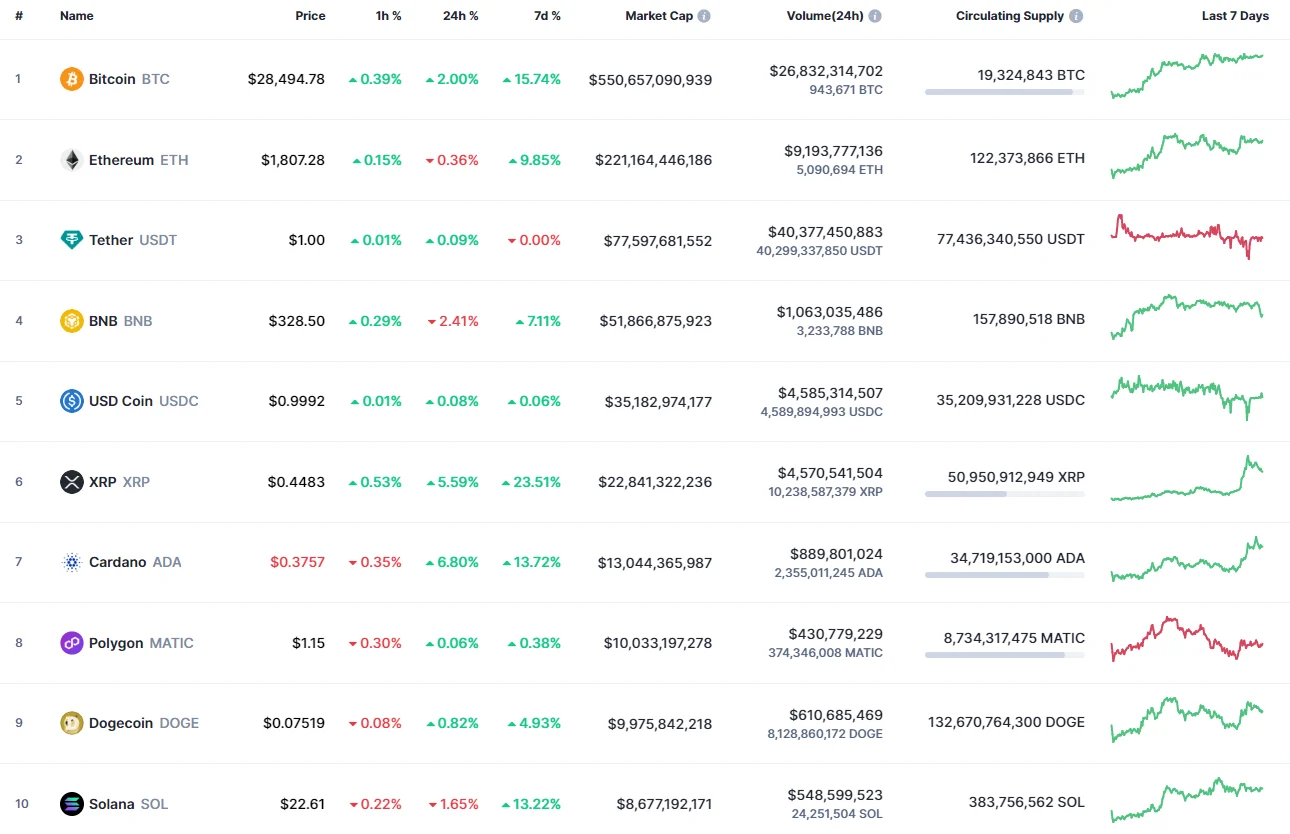Click the Bitcoin name link
Screen dimensions: 1290x834
(112, 78)
